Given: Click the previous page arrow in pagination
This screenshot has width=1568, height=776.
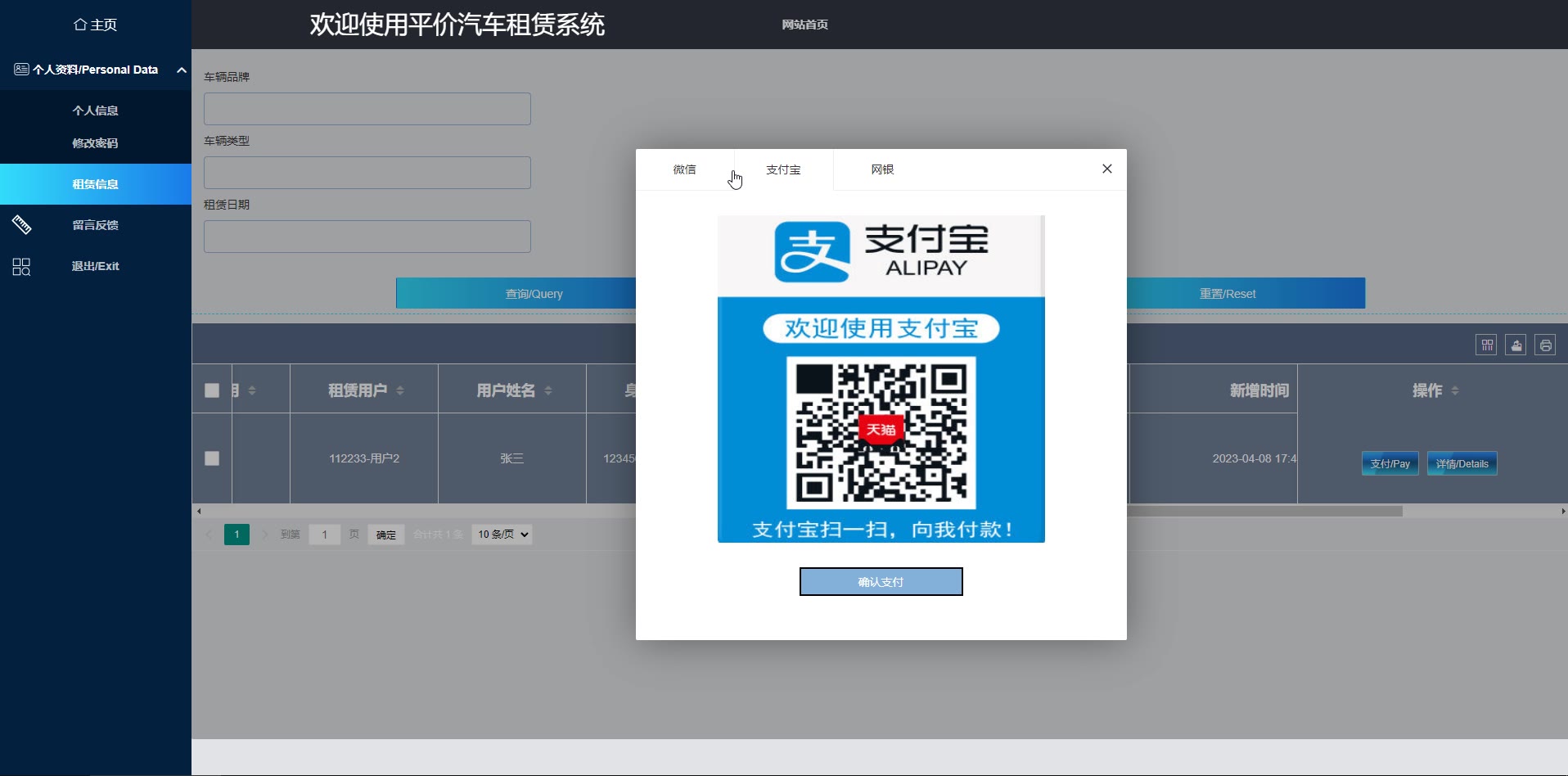Looking at the screenshot, I should [209, 535].
